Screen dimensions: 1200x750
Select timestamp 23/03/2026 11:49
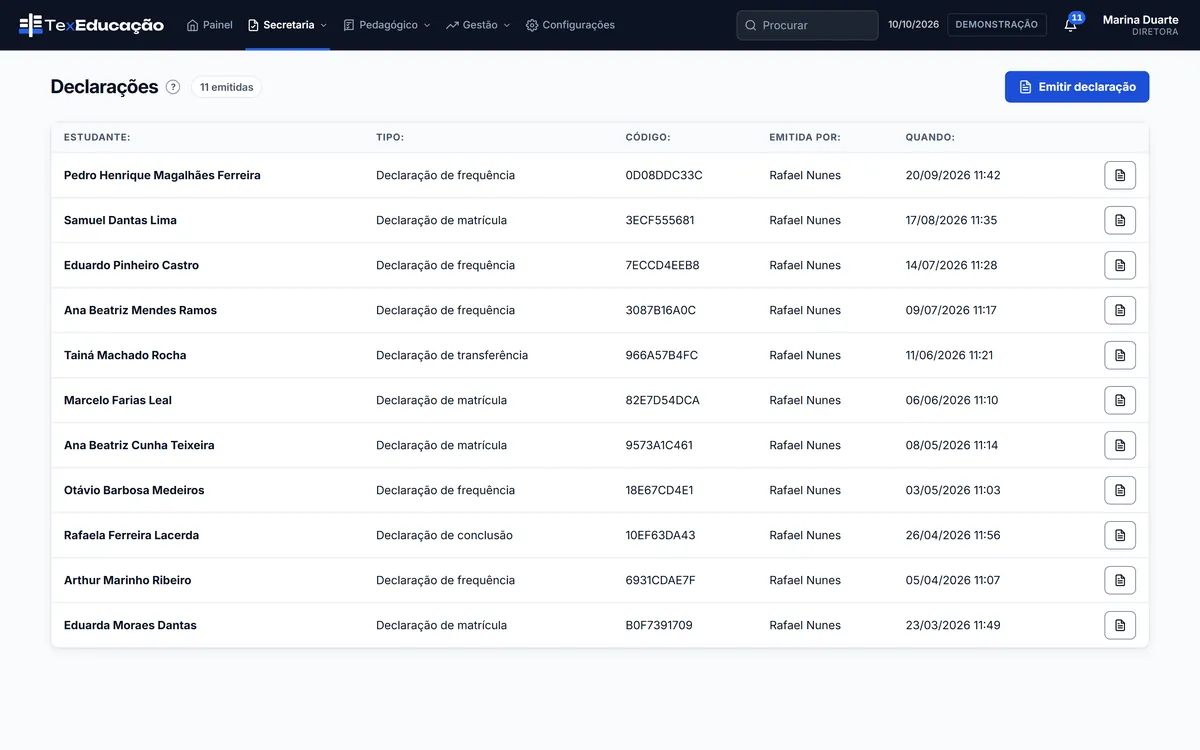point(953,625)
